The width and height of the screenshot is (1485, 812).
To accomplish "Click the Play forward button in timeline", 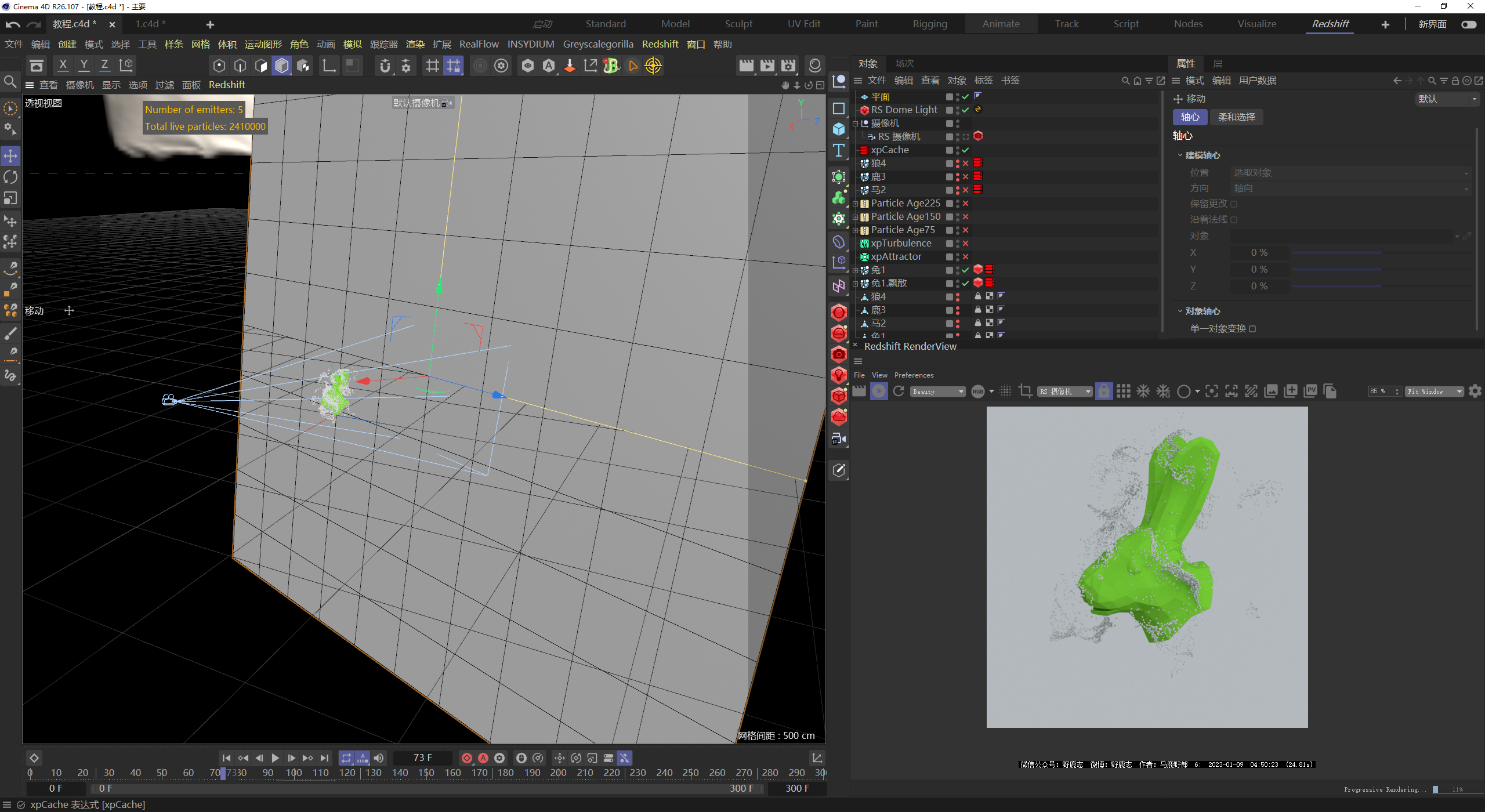I will [x=275, y=758].
